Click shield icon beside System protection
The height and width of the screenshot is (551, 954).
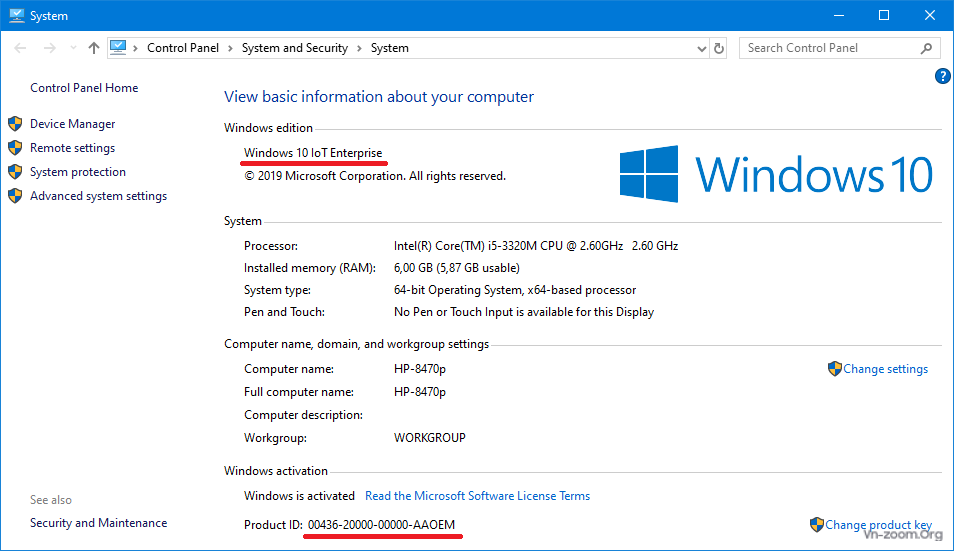pos(15,172)
